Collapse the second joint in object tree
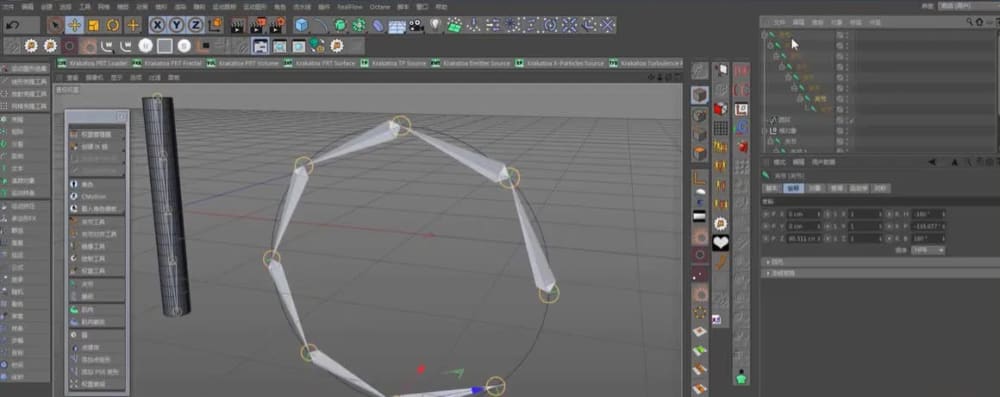Viewport: 1000px width, 397px height. click(770, 45)
